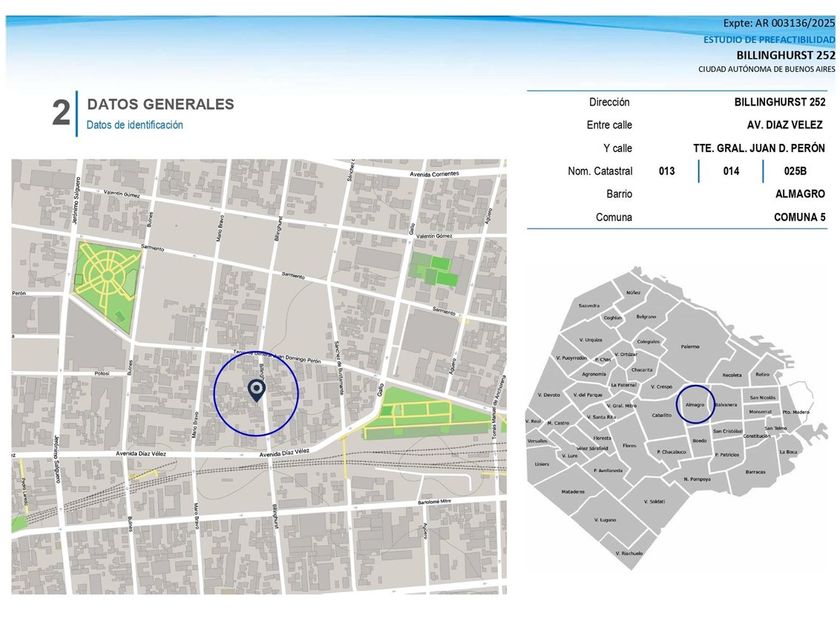The image size is (840, 630).
Task: Click the 'Avenida Corrientes' street label on the map
Action: pyautogui.click(x=434, y=174)
